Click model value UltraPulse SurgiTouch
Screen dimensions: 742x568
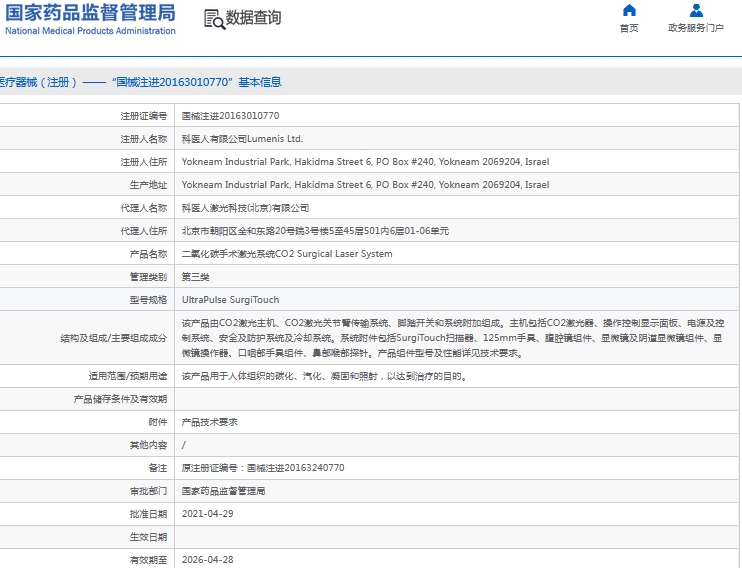click(x=230, y=300)
